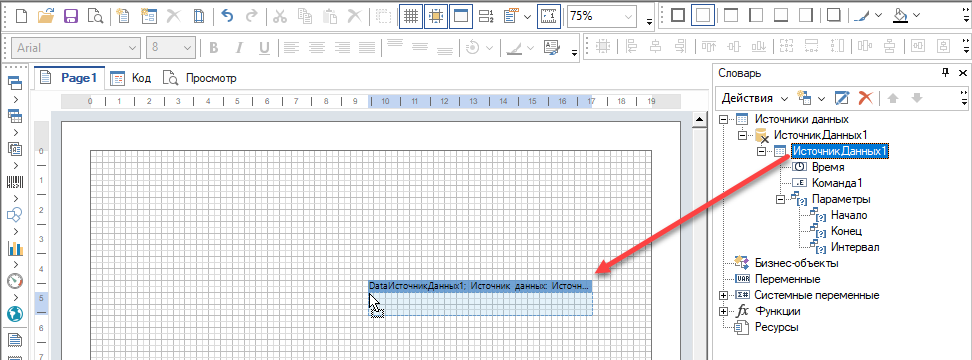The width and height of the screenshot is (972, 360).
Task: Select the Gauge component tool
Action: 14,281
